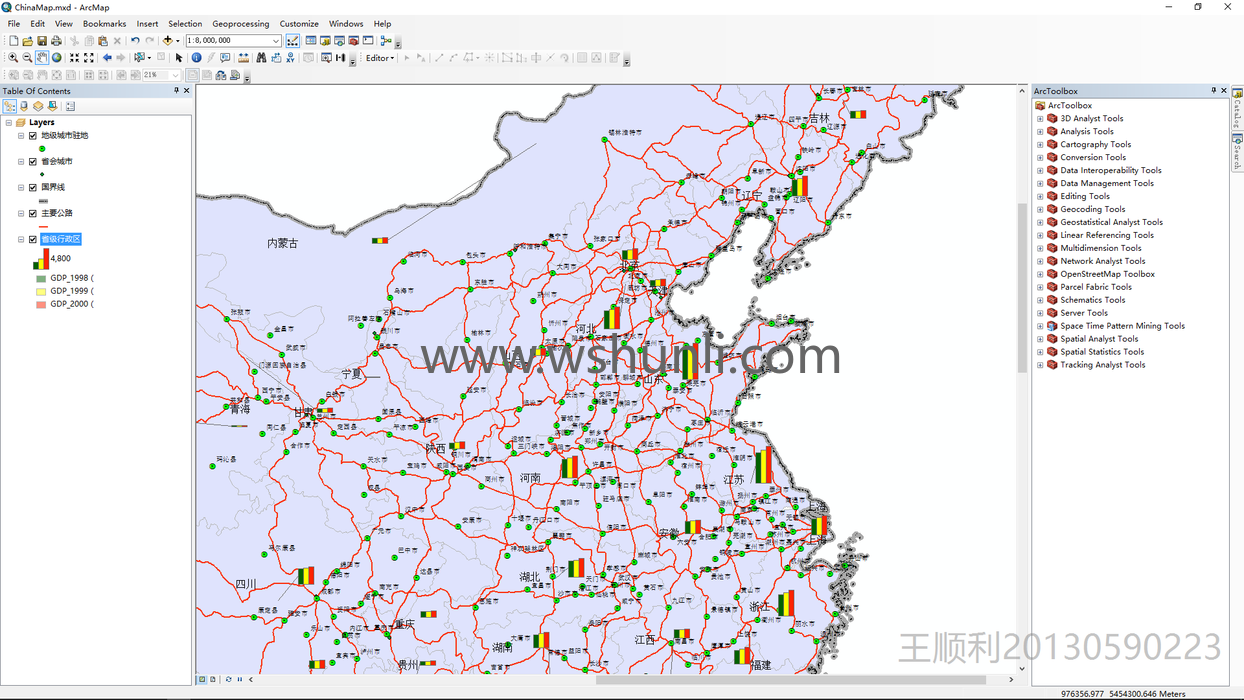This screenshot has height=700, width=1244.
Task: Open the Go To XY tool
Action: [x=290, y=58]
